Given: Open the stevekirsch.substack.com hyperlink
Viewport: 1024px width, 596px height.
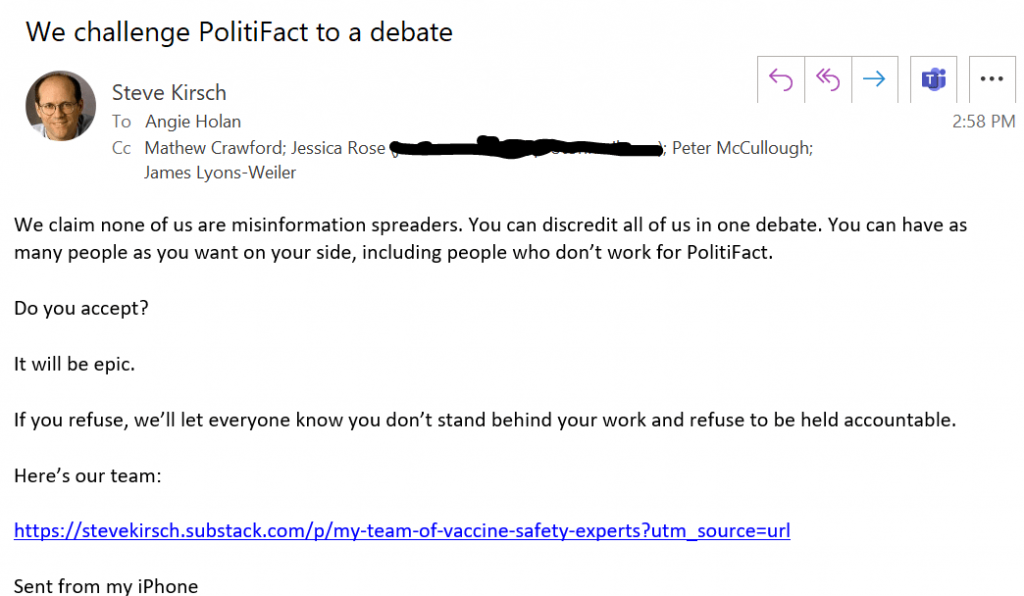Looking at the screenshot, I should pyautogui.click(x=401, y=530).
